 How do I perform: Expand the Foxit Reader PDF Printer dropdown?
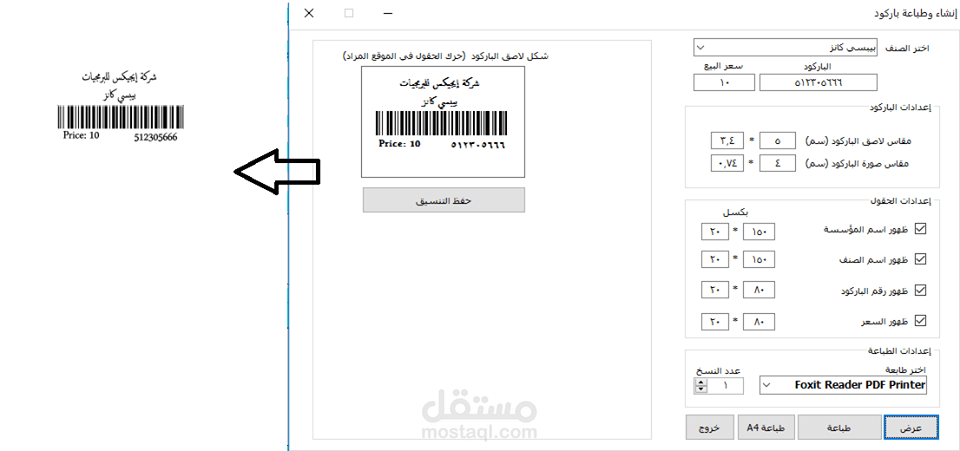click(x=844, y=385)
